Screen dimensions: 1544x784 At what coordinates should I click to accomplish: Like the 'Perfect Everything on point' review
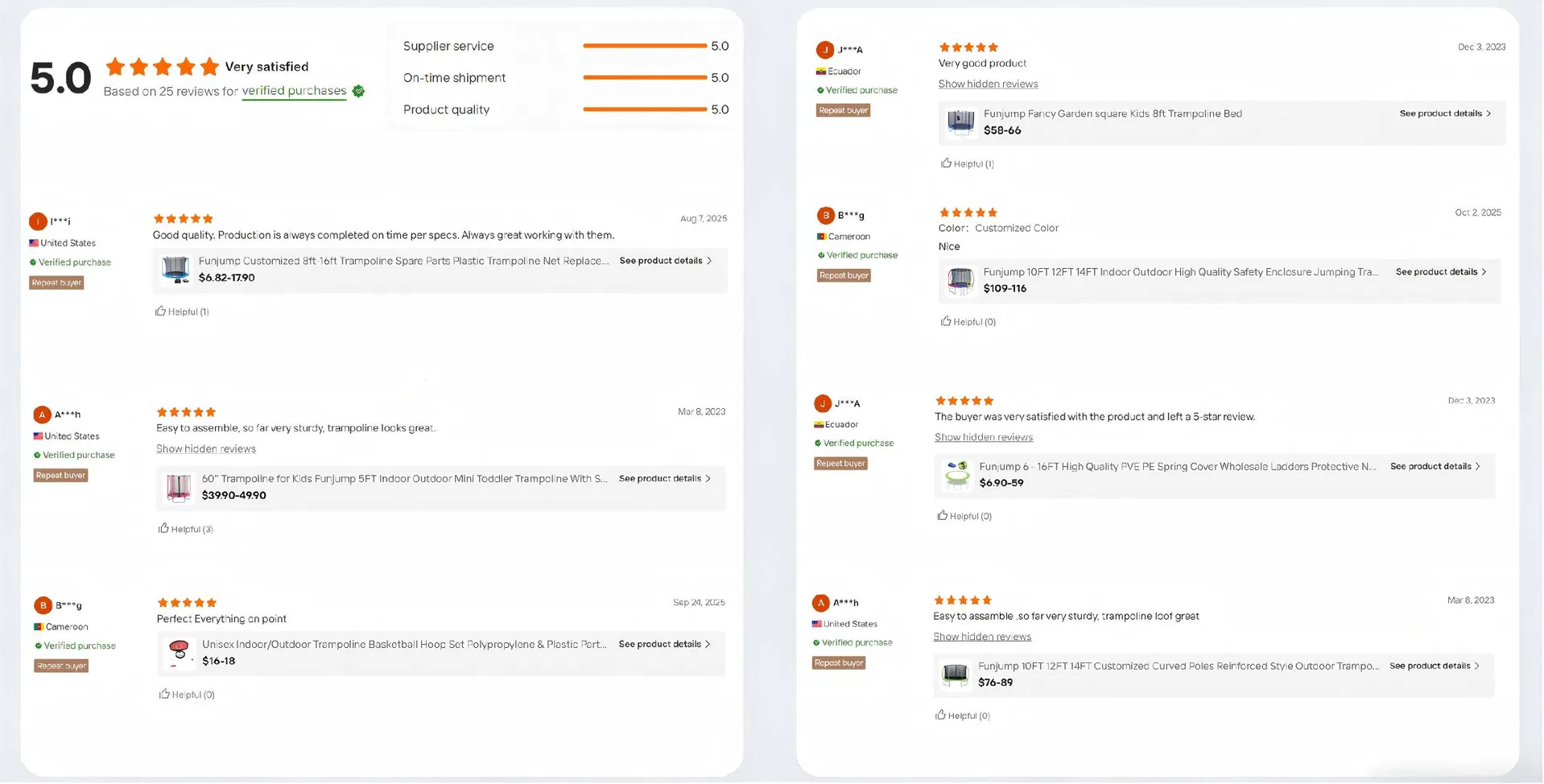[165, 695]
